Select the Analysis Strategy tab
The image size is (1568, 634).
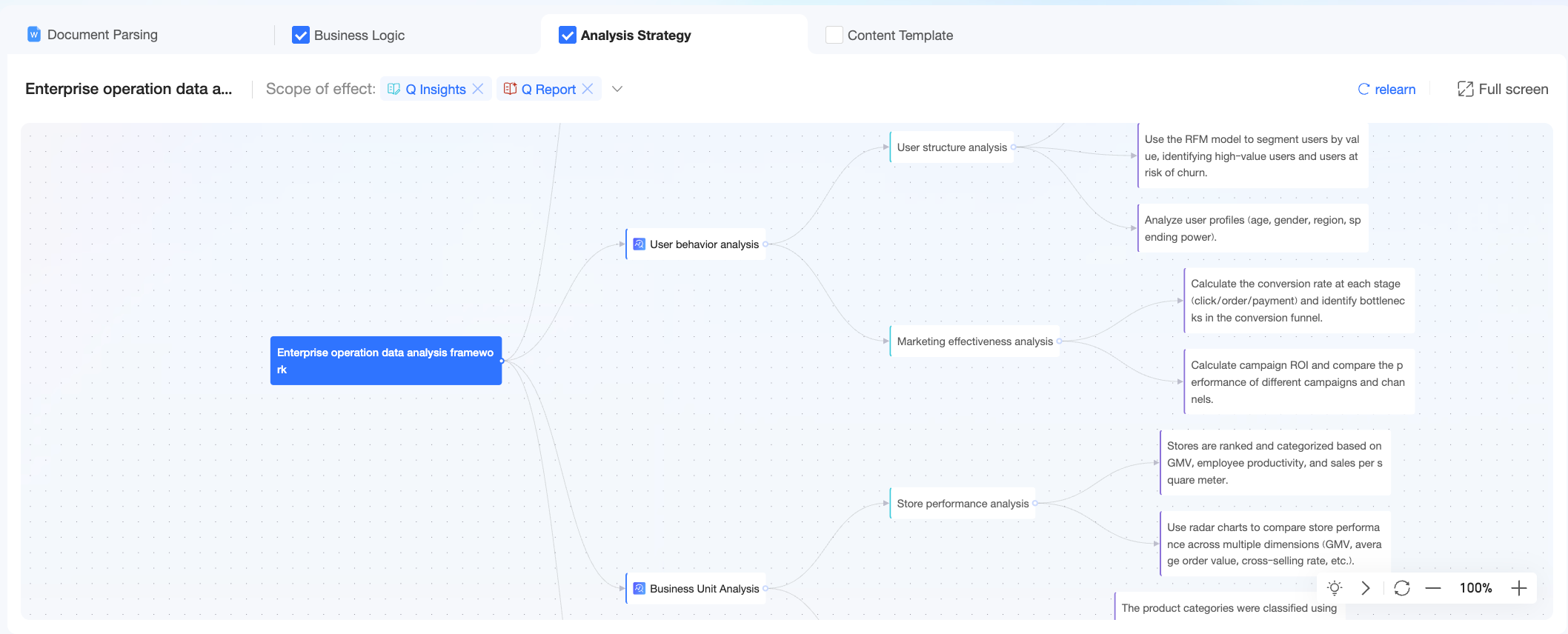point(636,35)
